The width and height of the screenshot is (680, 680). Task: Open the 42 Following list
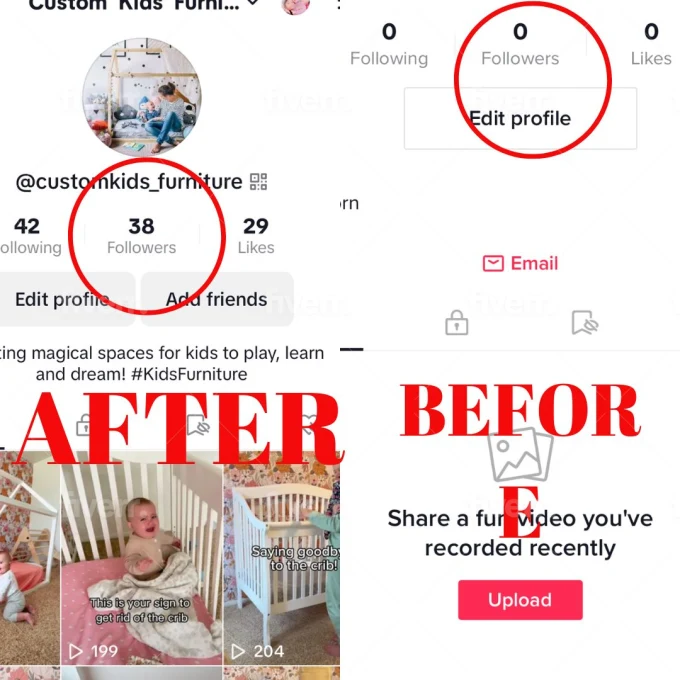coord(29,236)
